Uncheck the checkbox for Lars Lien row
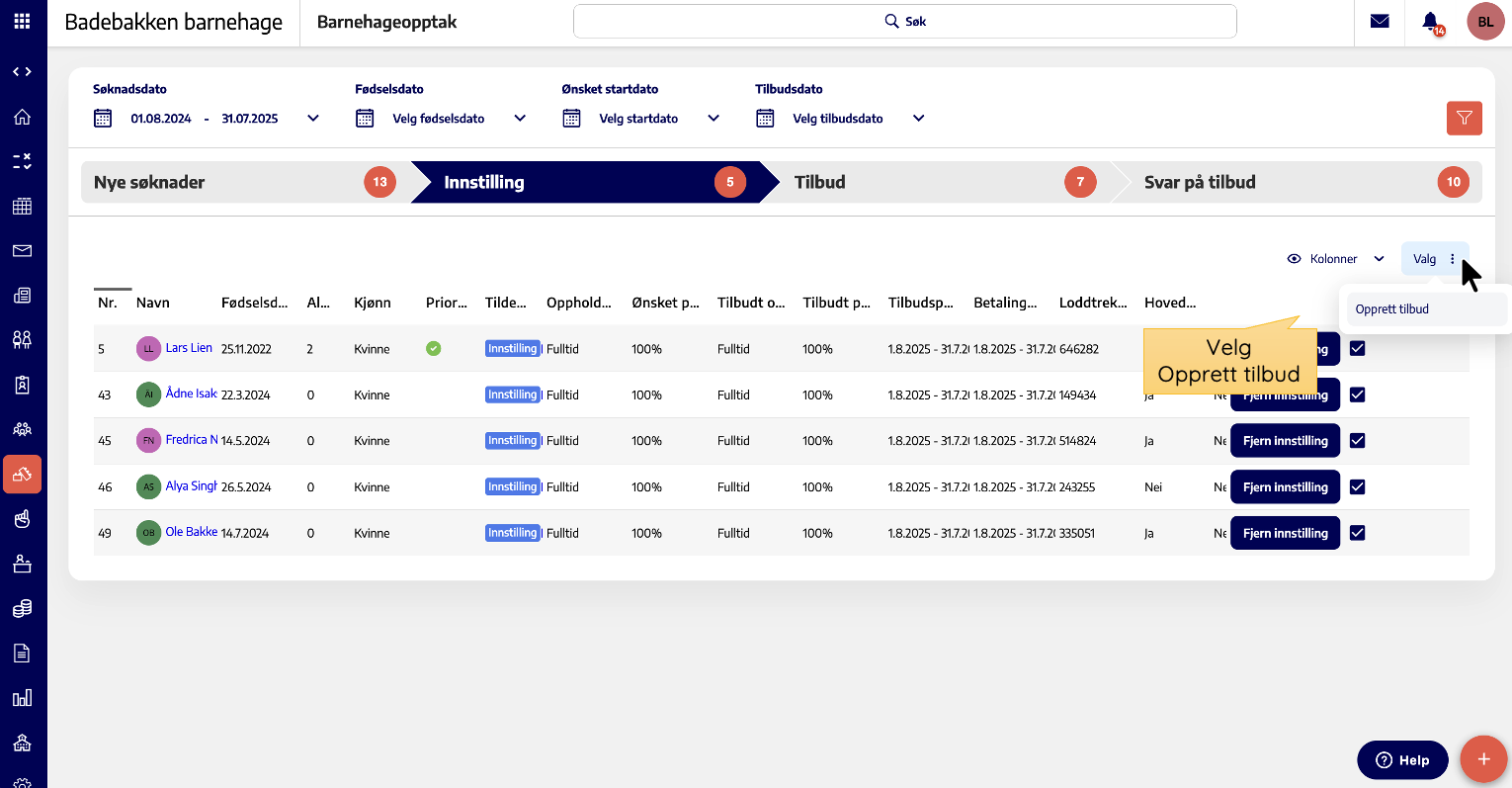This screenshot has height=788, width=1512. [1357, 348]
